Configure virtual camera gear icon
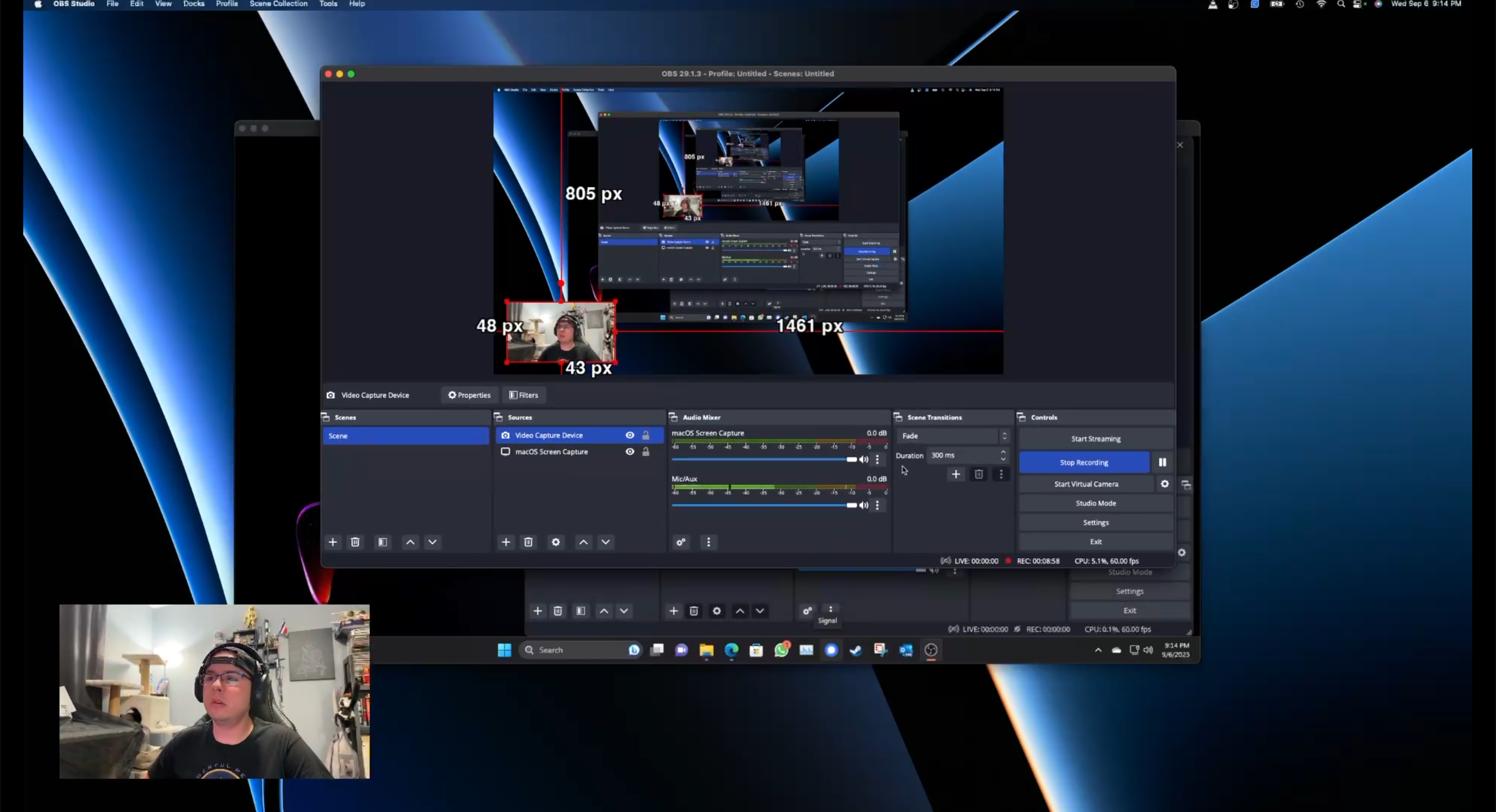Viewport: 1496px width, 812px height. [x=1165, y=484]
